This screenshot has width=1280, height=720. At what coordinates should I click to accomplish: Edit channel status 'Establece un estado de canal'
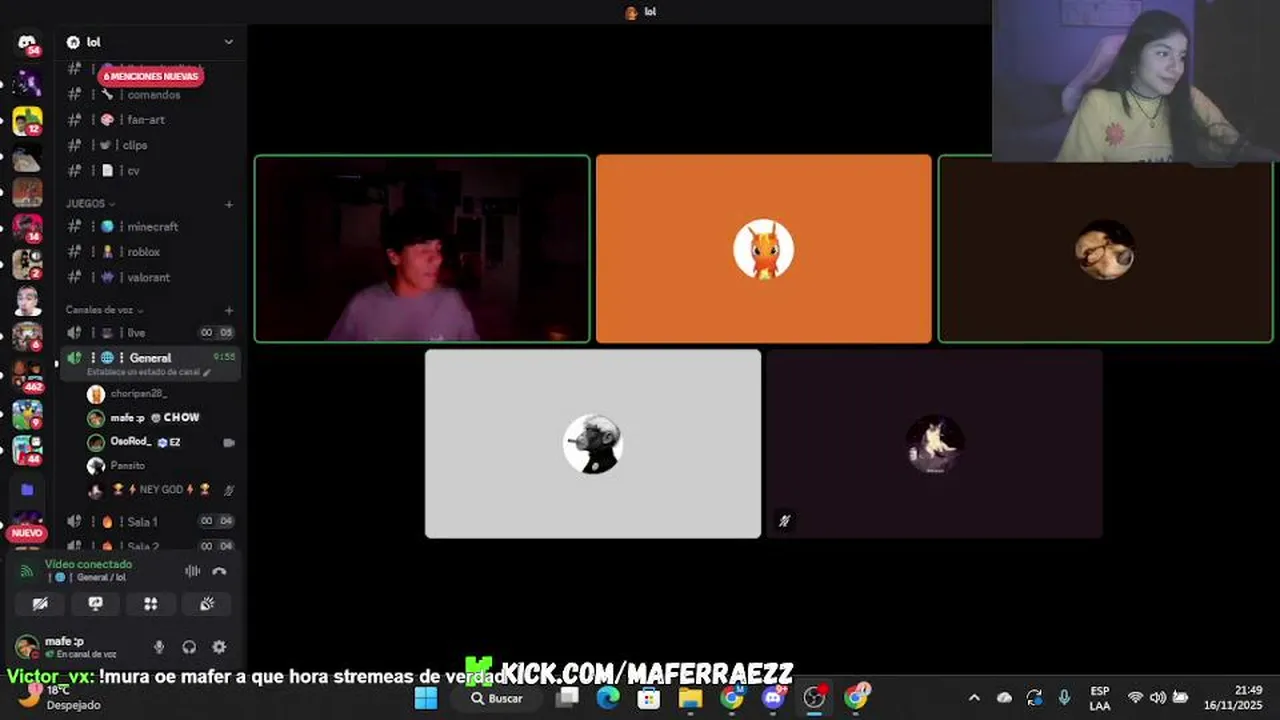(148, 372)
